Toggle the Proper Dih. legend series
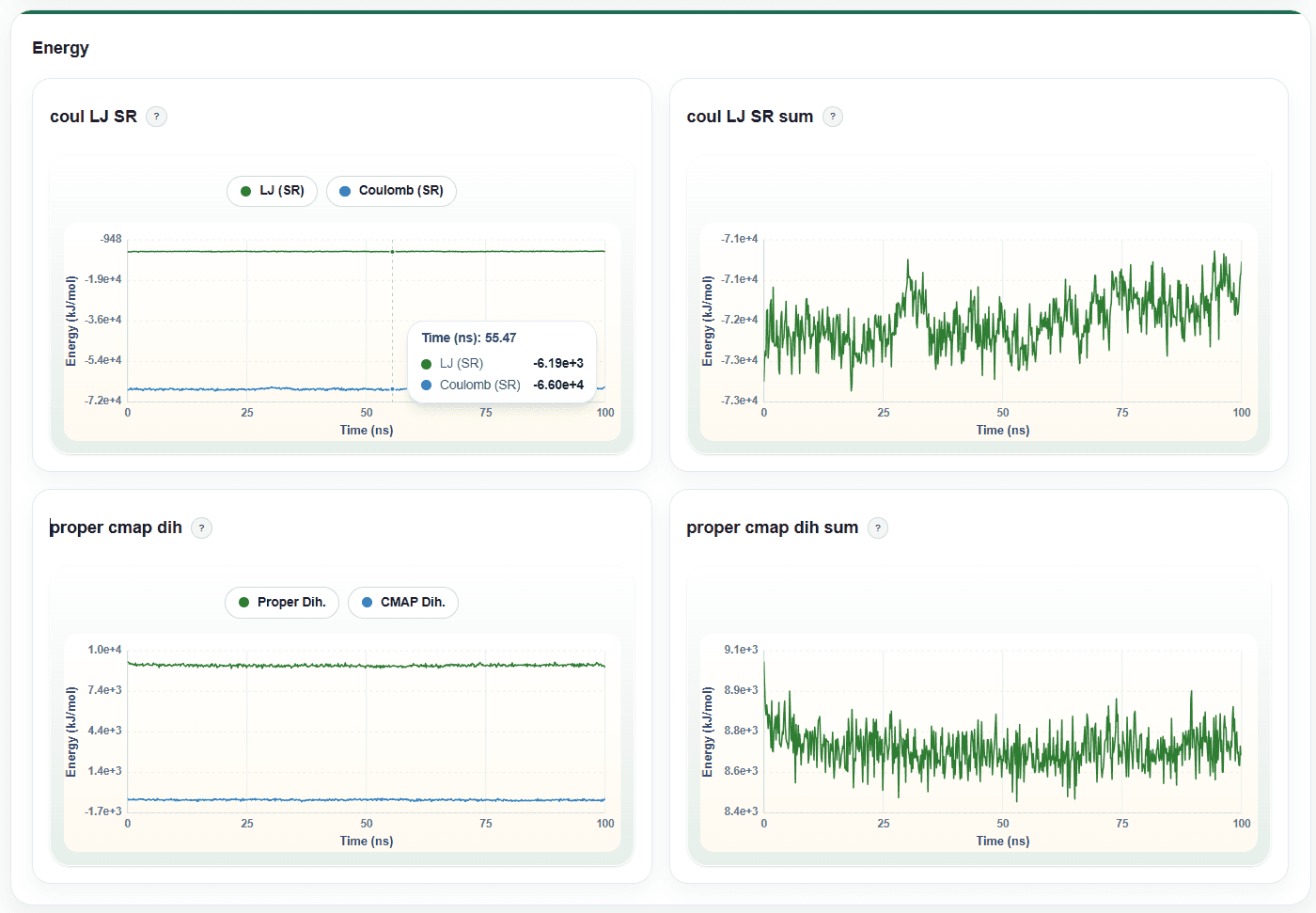The width and height of the screenshot is (1316, 913). (x=282, y=603)
